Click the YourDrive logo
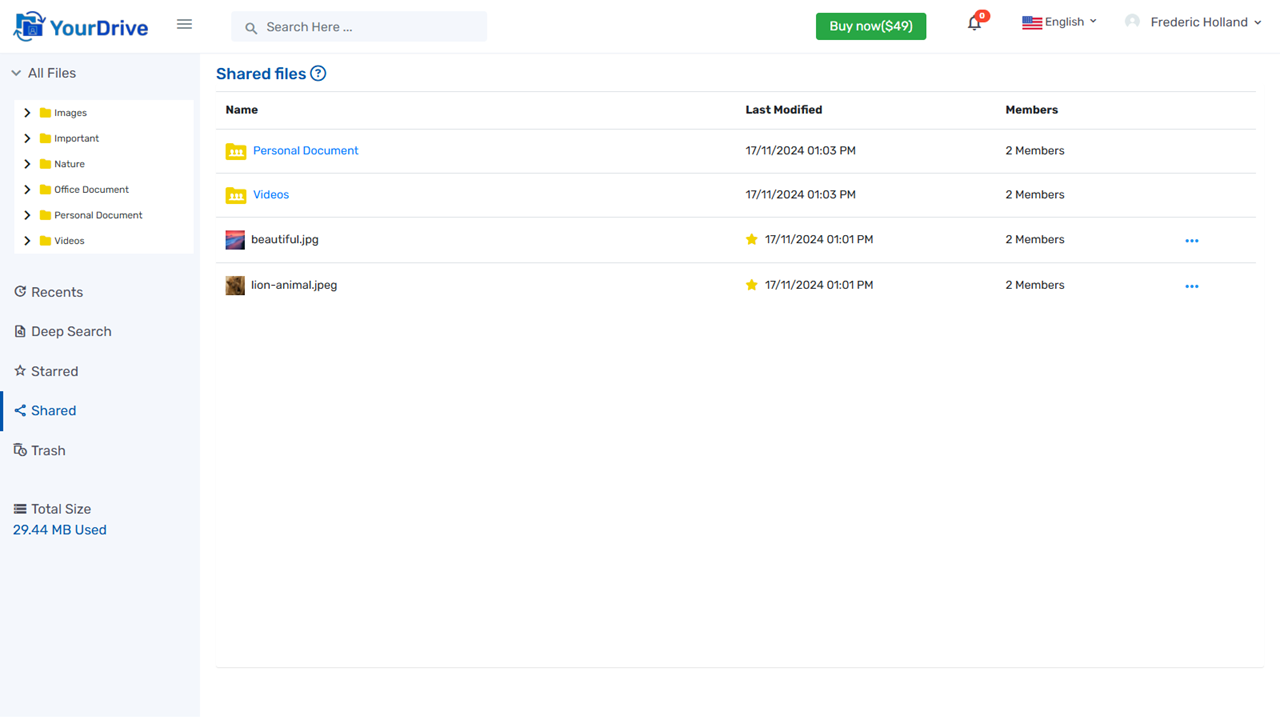 coord(80,24)
